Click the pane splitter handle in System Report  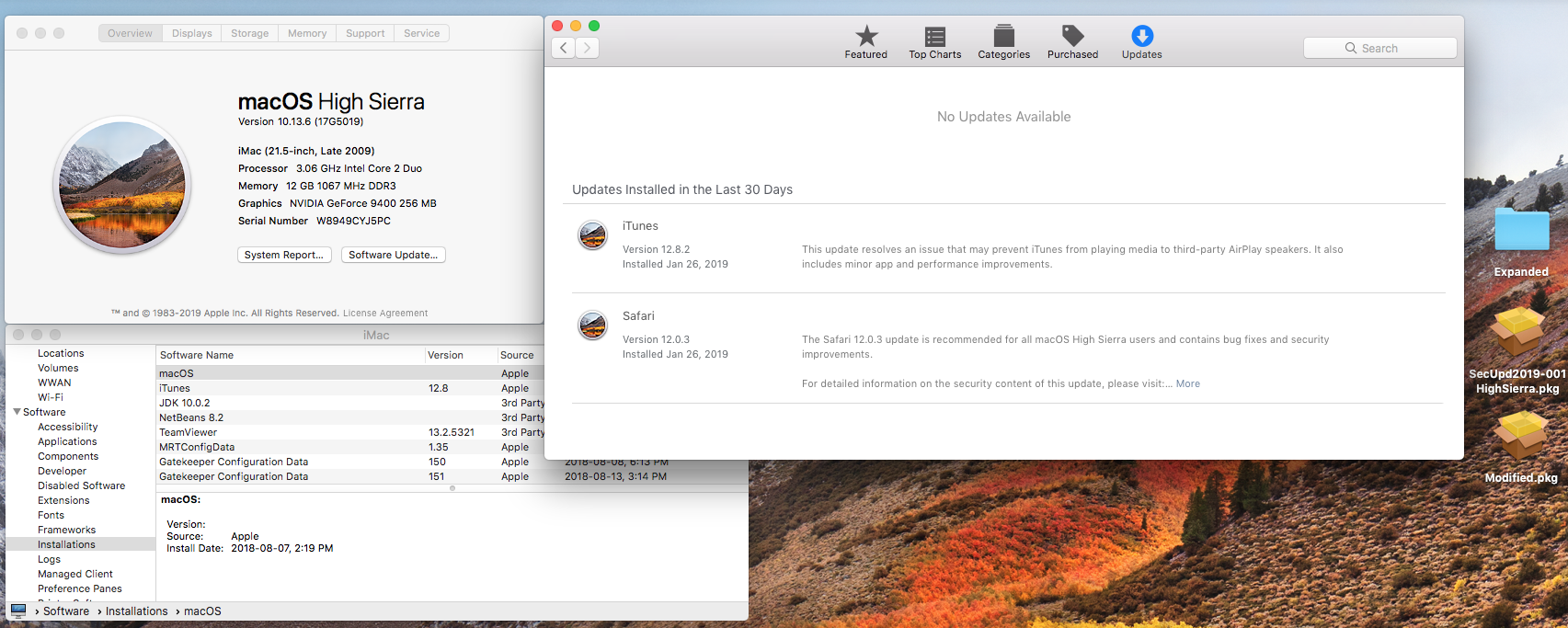(x=452, y=488)
